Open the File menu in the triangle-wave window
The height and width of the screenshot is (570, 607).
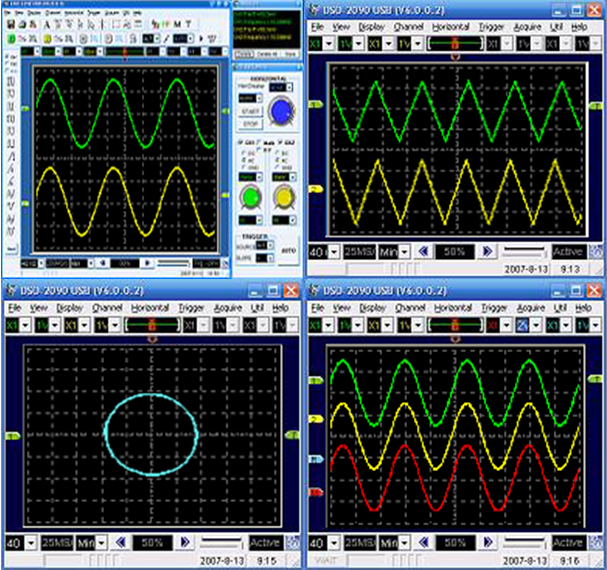point(317,27)
